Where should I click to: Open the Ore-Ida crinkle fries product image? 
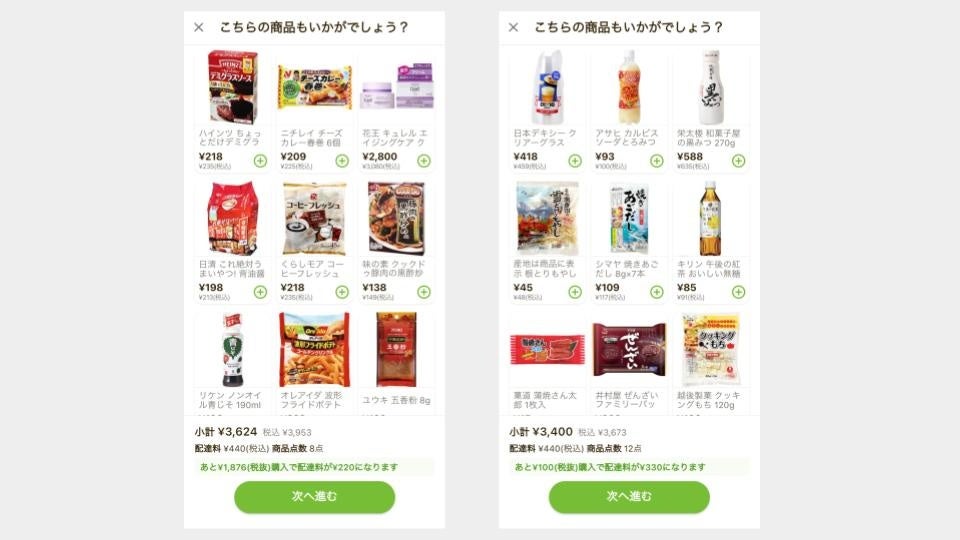[x=314, y=350]
